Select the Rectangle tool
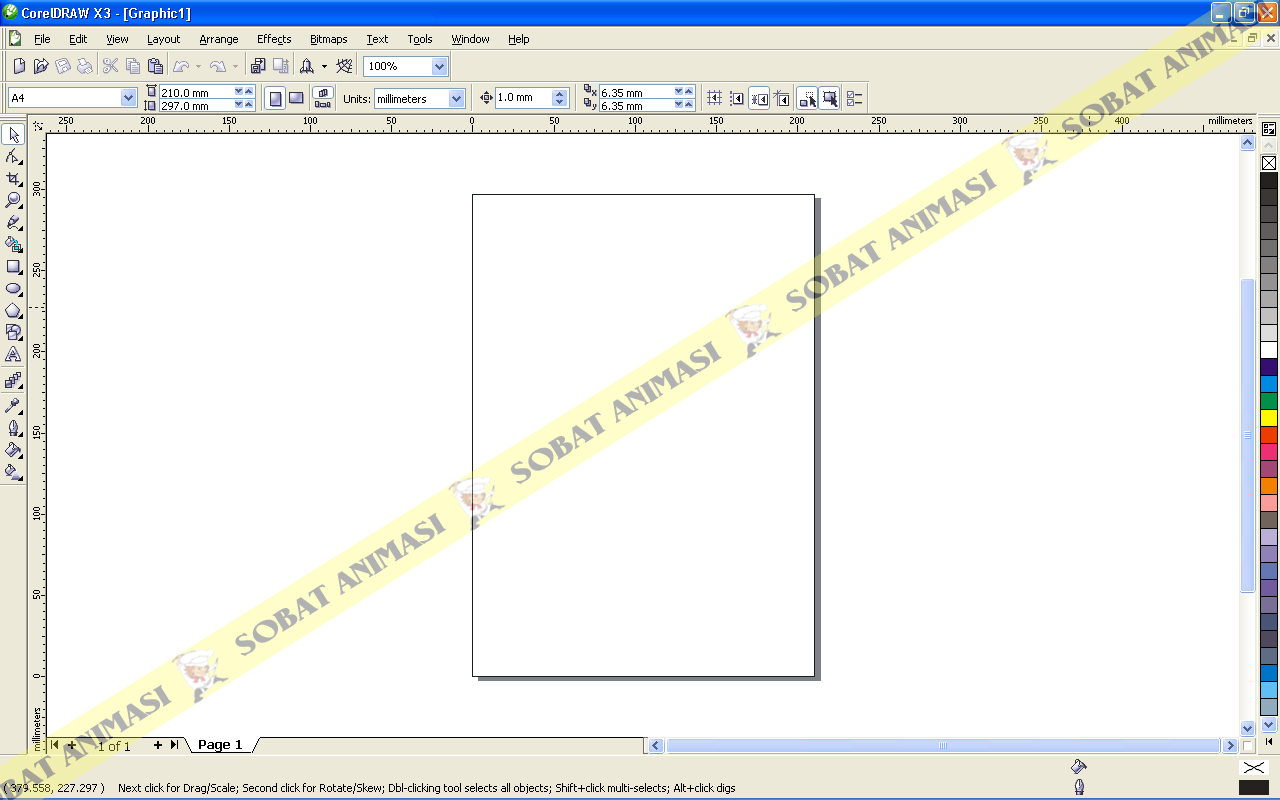The height and width of the screenshot is (800, 1280). (x=14, y=266)
